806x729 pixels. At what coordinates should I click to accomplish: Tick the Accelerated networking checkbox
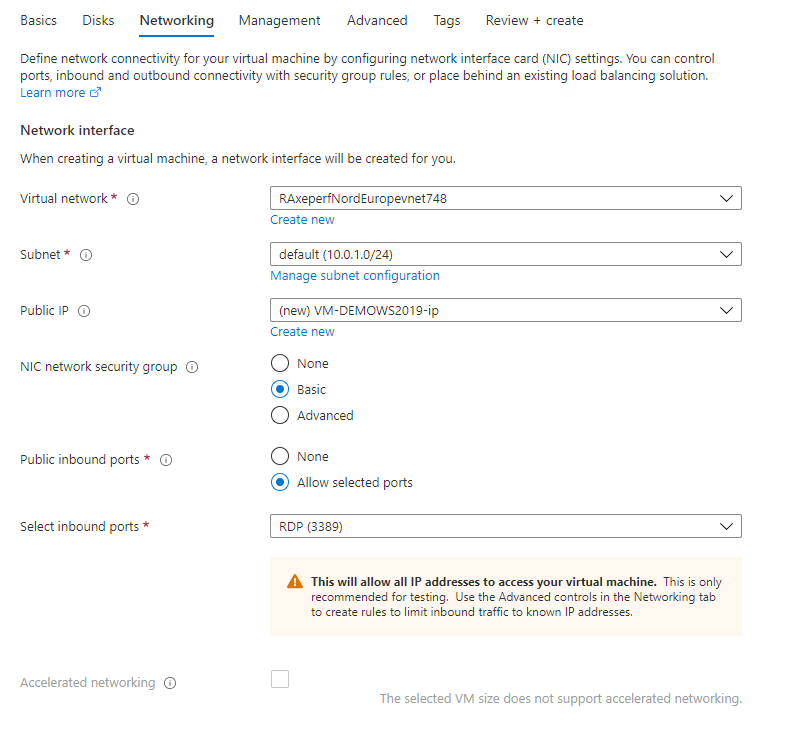[280, 680]
